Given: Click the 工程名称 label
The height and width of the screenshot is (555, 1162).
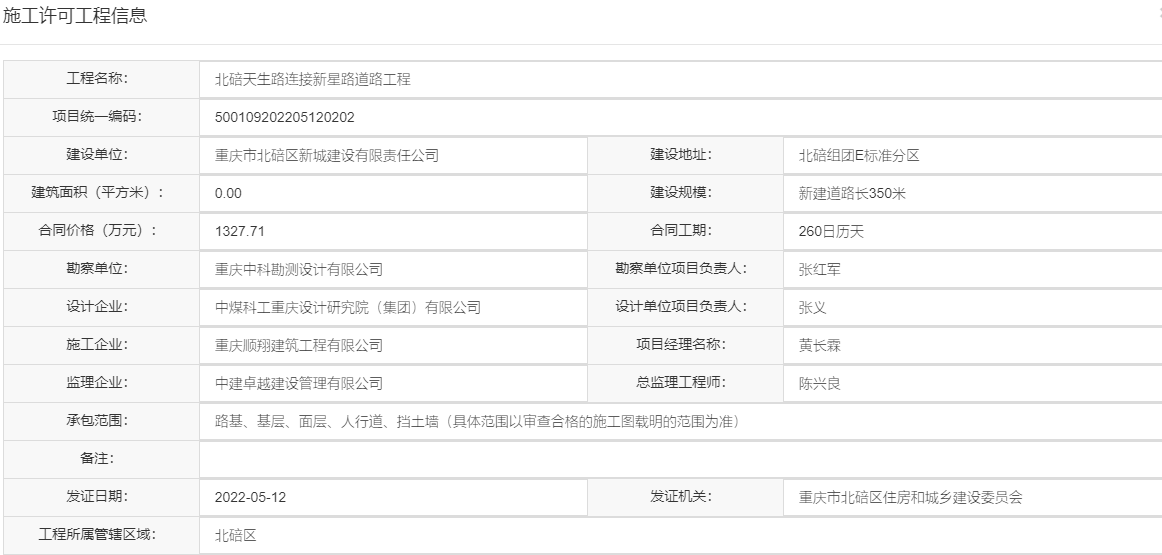Looking at the screenshot, I should (97, 79).
